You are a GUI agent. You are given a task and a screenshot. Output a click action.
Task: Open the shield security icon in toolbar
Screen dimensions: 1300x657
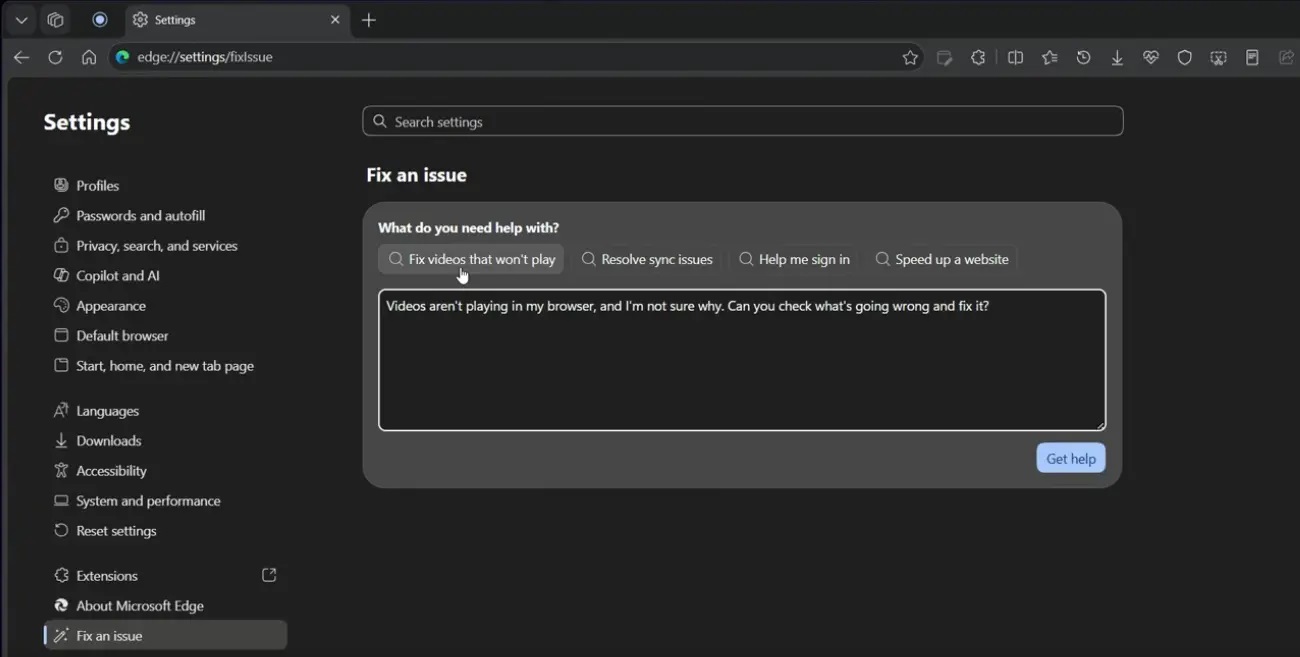click(1185, 58)
